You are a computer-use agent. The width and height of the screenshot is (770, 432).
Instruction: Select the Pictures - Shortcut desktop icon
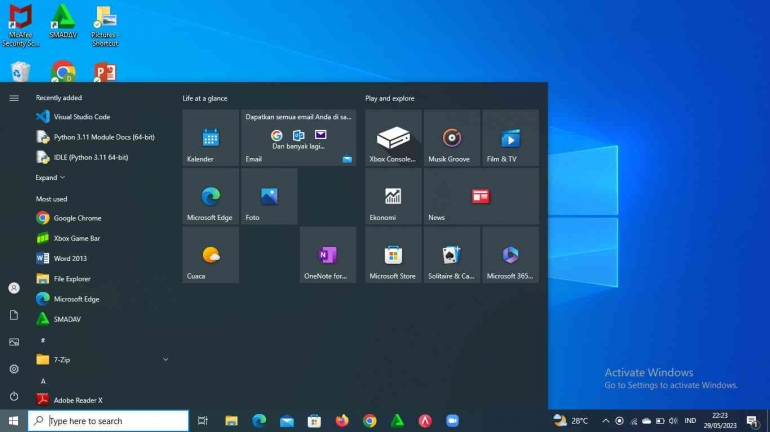(x=105, y=26)
